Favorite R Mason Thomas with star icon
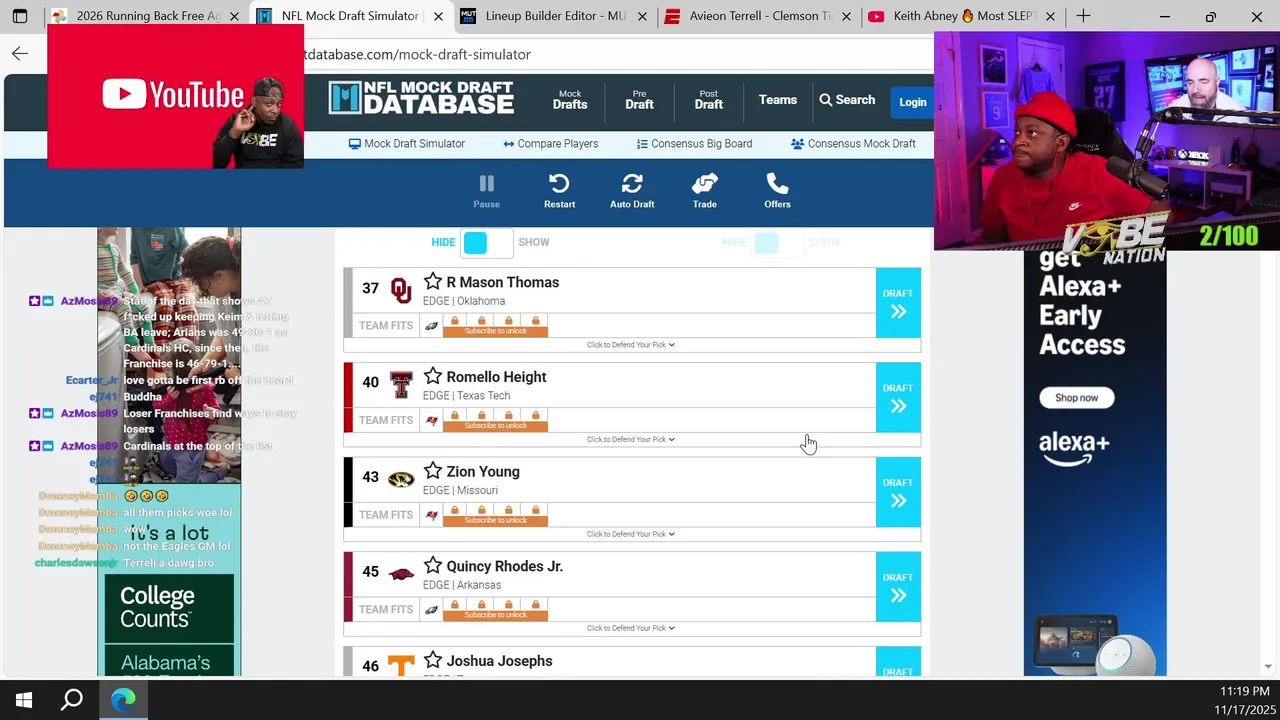This screenshot has height=720, width=1280. [x=432, y=282]
